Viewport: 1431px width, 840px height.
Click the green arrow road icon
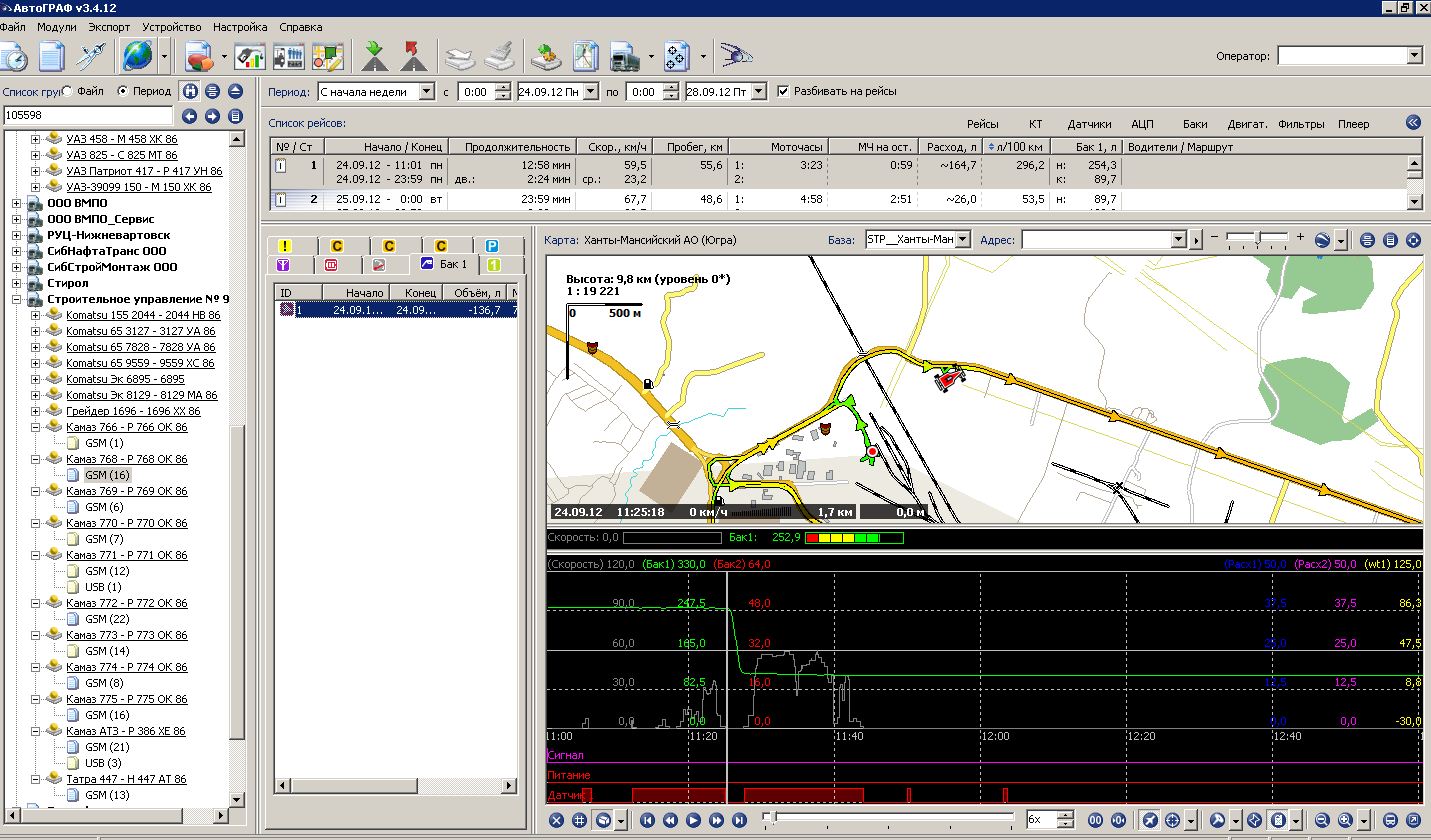coord(375,57)
